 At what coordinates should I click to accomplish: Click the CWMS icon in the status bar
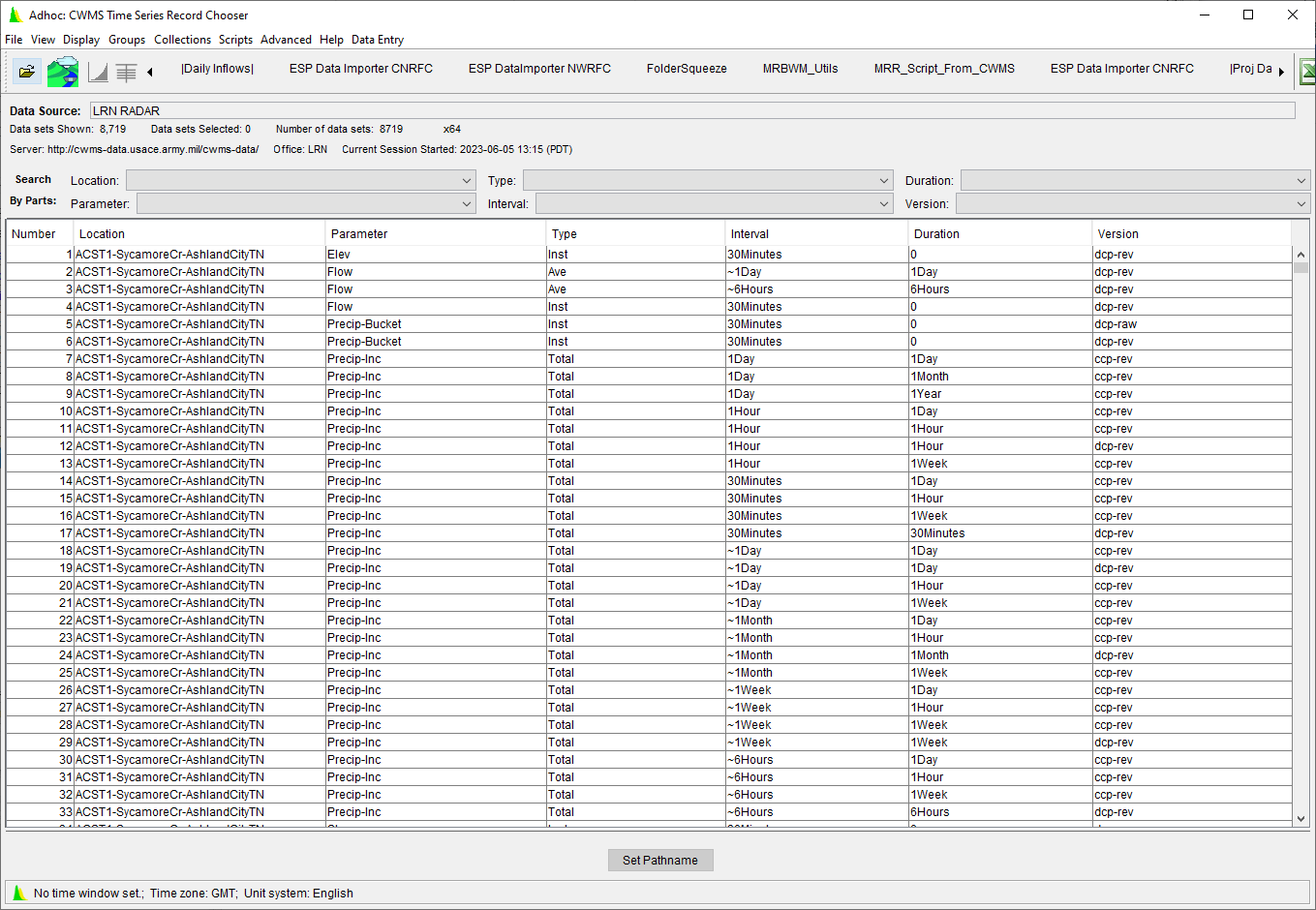tap(19, 893)
